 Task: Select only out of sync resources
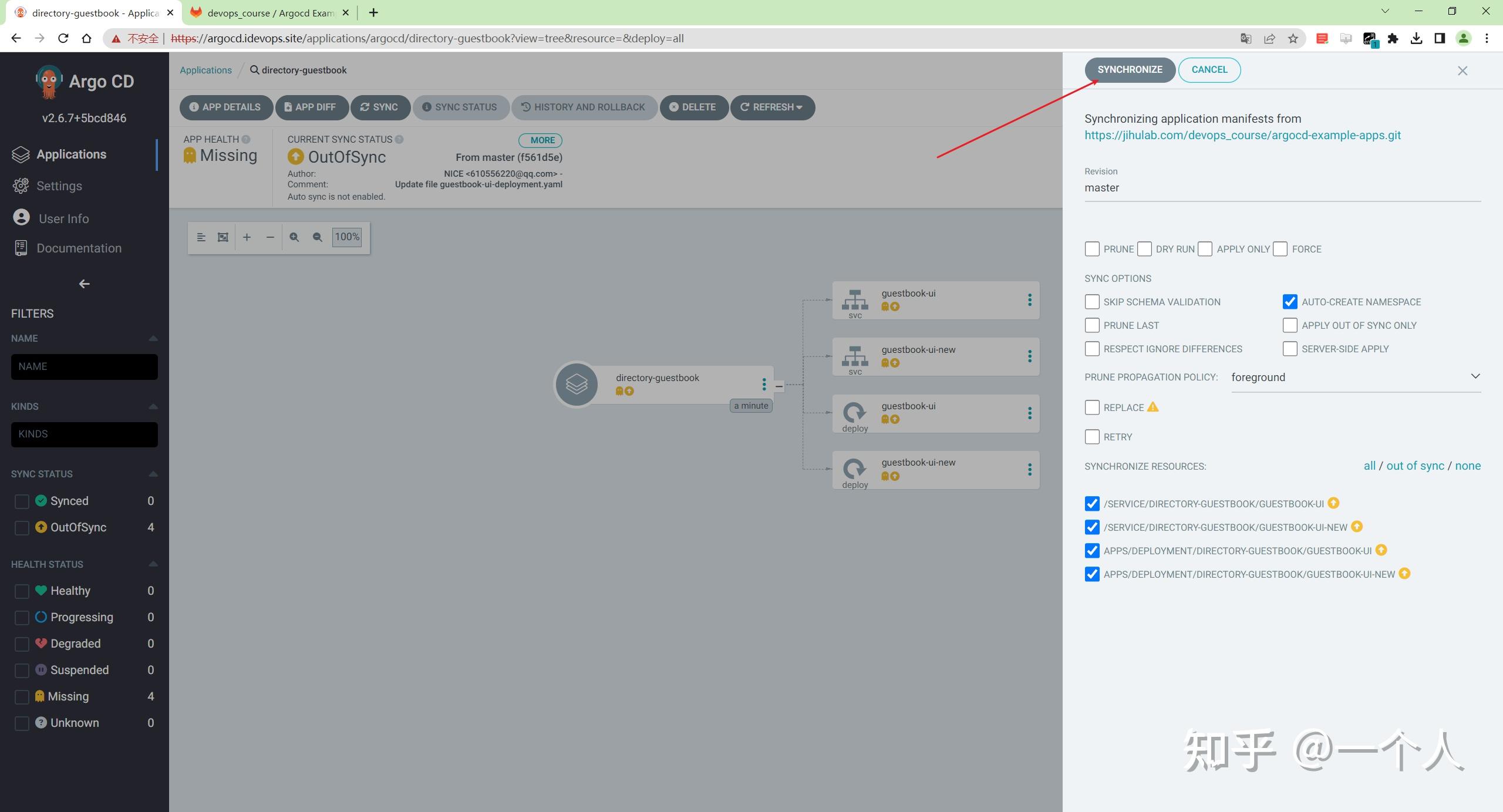1415,466
